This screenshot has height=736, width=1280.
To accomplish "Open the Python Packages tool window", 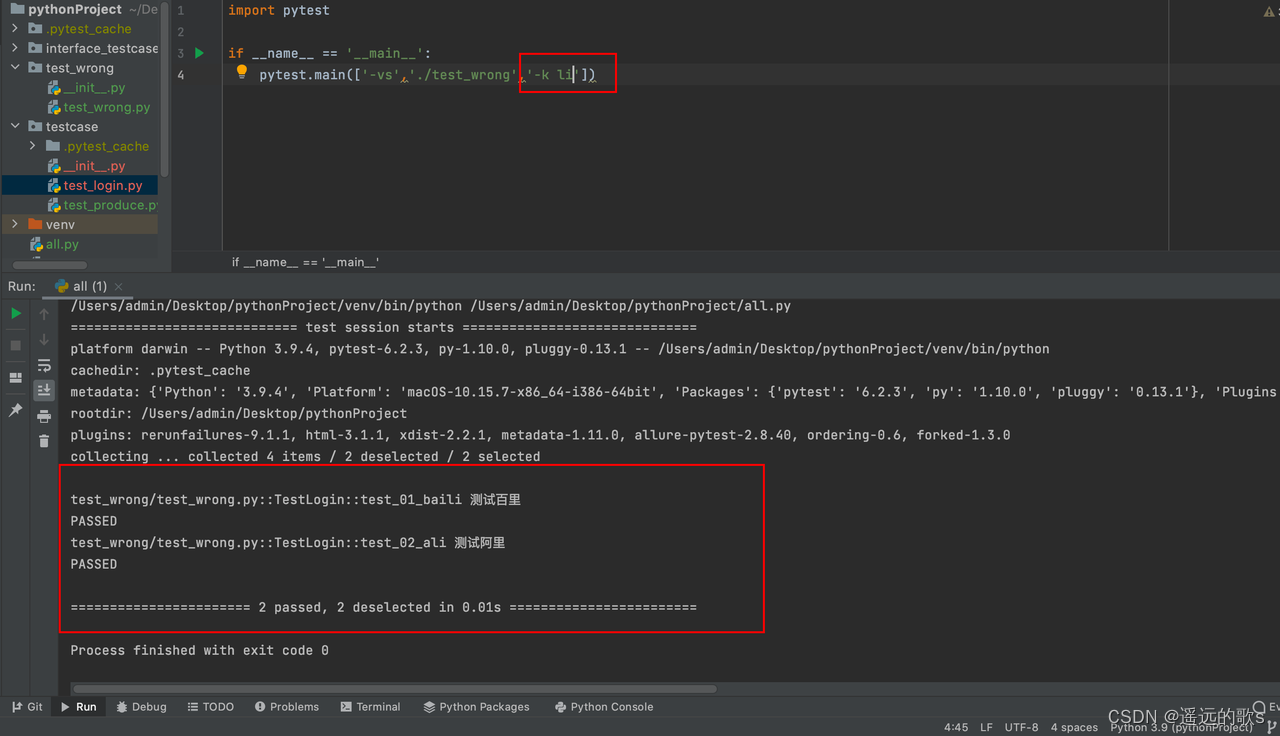I will tap(476, 706).
